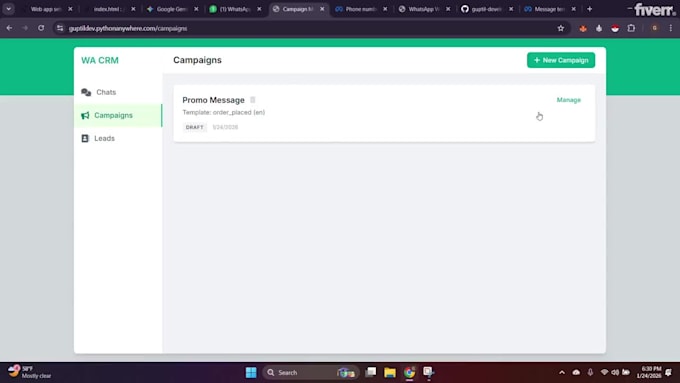The image size is (680, 383).
Task: Close the Campaign tab
Action: pos(322,9)
